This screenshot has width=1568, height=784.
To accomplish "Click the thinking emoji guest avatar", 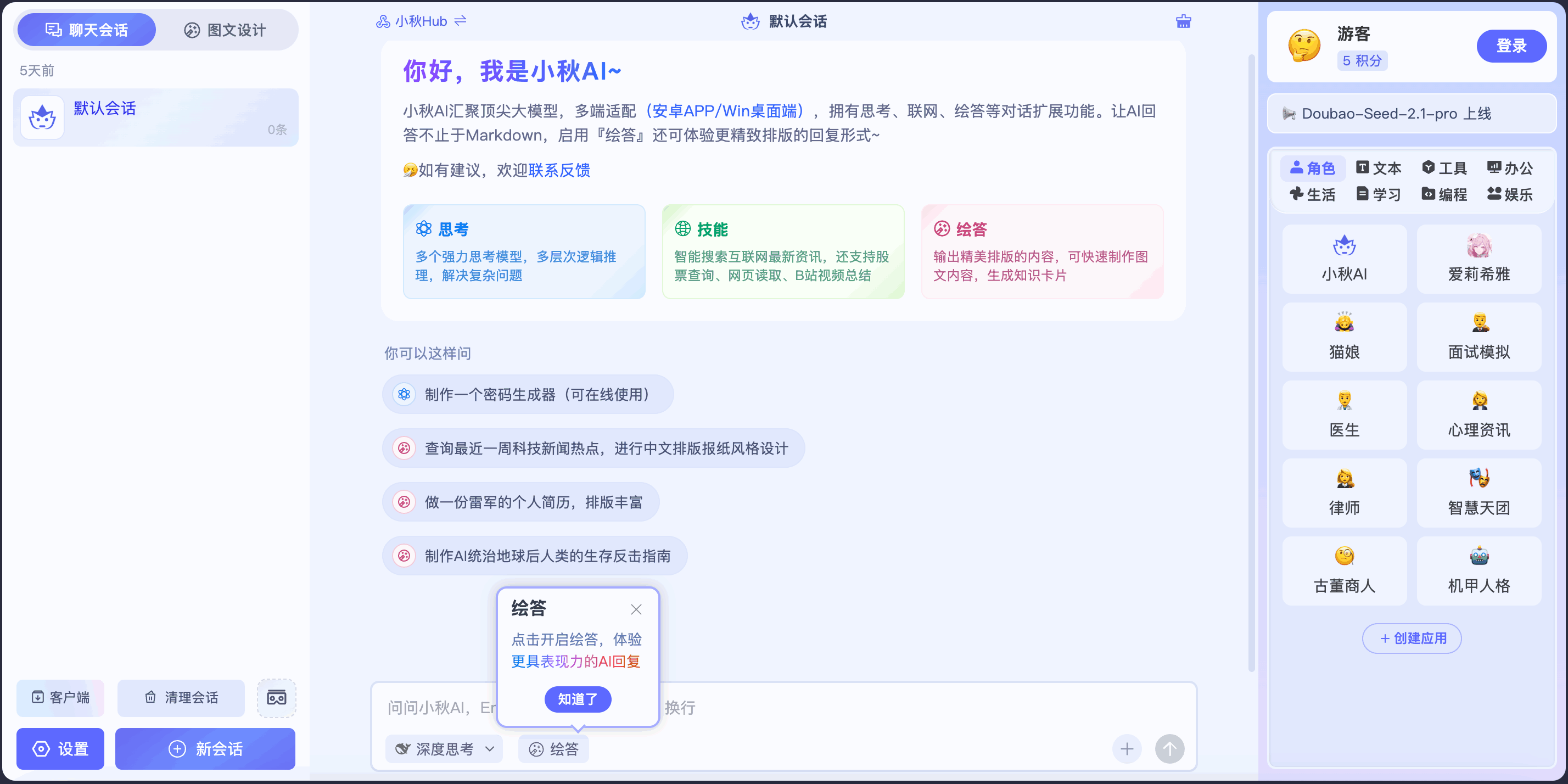I will (x=1304, y=46).
